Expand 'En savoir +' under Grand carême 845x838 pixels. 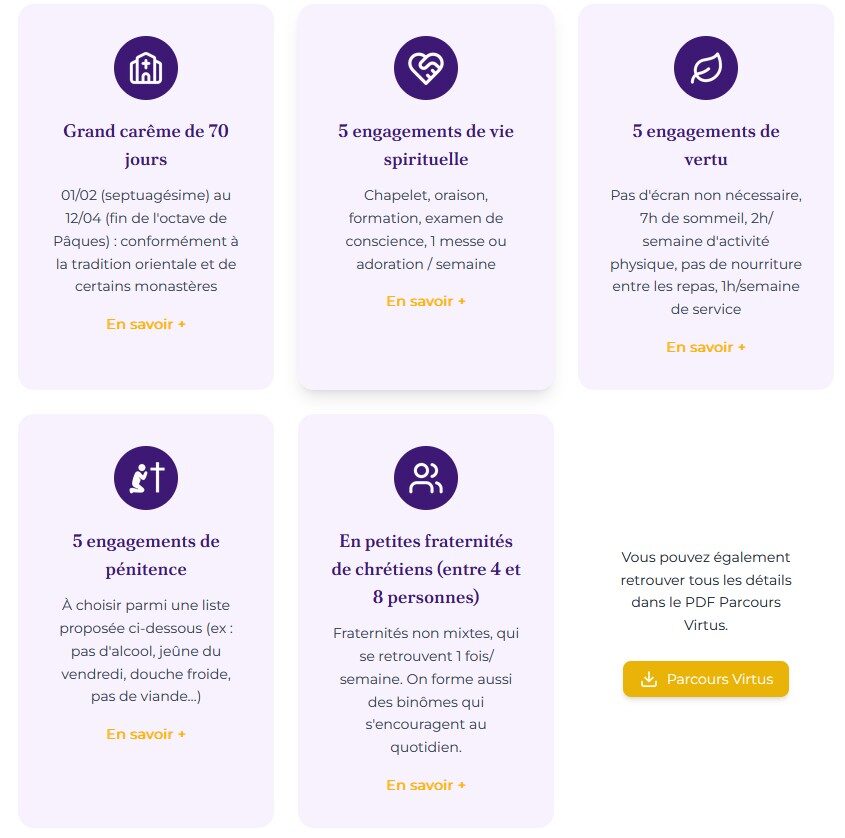coord(146,324)
